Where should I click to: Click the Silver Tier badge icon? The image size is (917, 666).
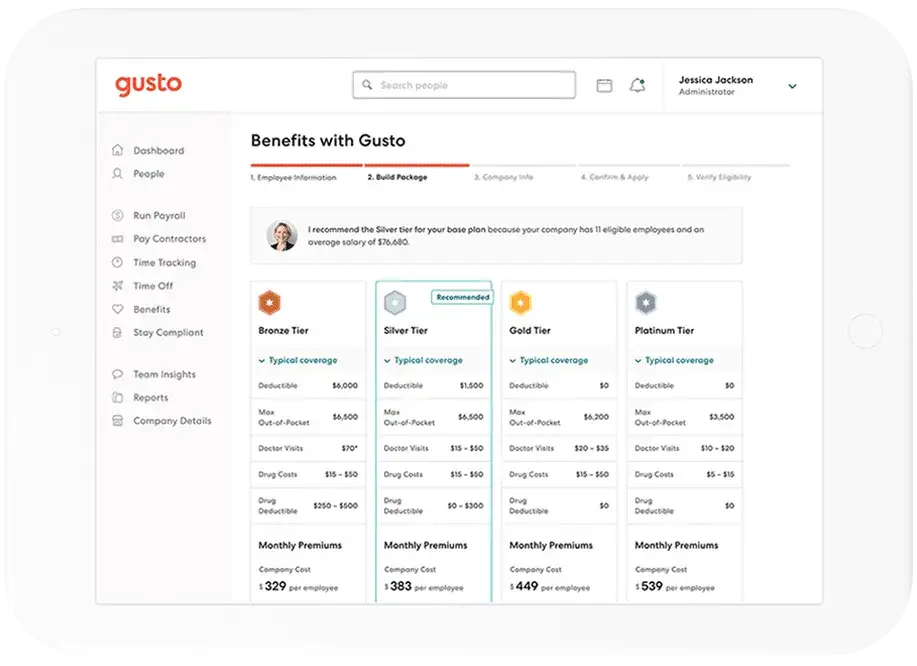(395, 303)
